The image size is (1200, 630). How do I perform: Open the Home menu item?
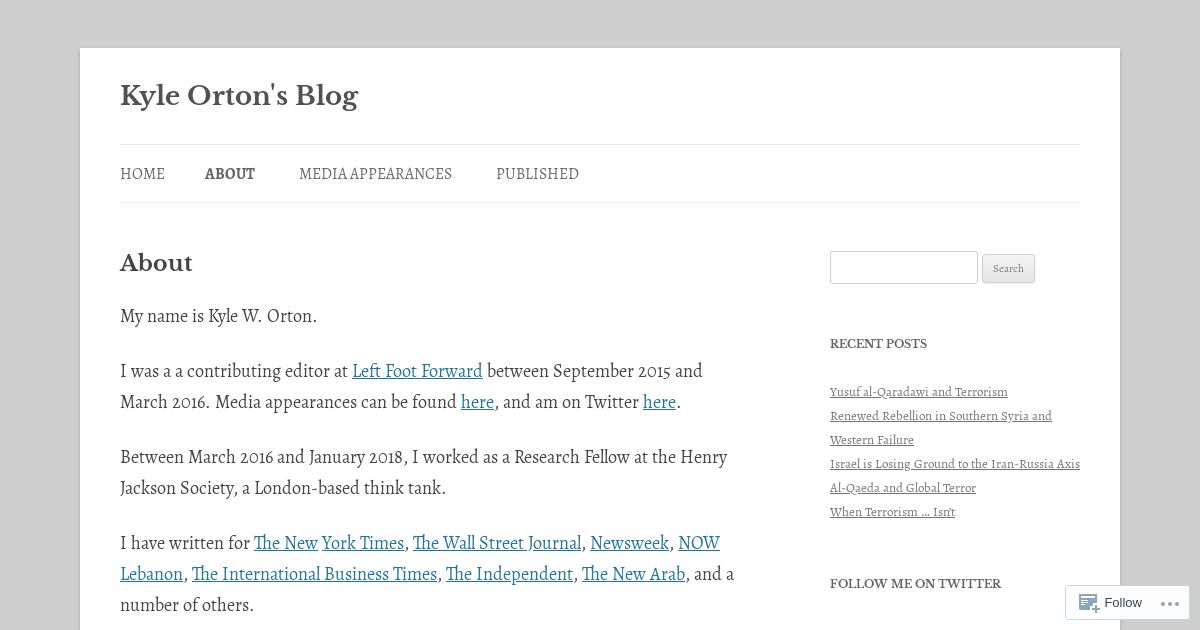(x=142, y=174)
